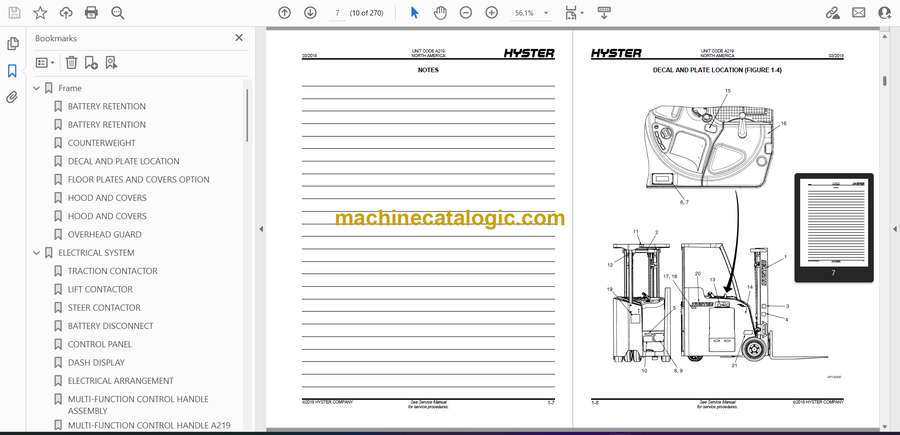
Task: Toggle the Bookmarks panel icon
Action: 12,71
